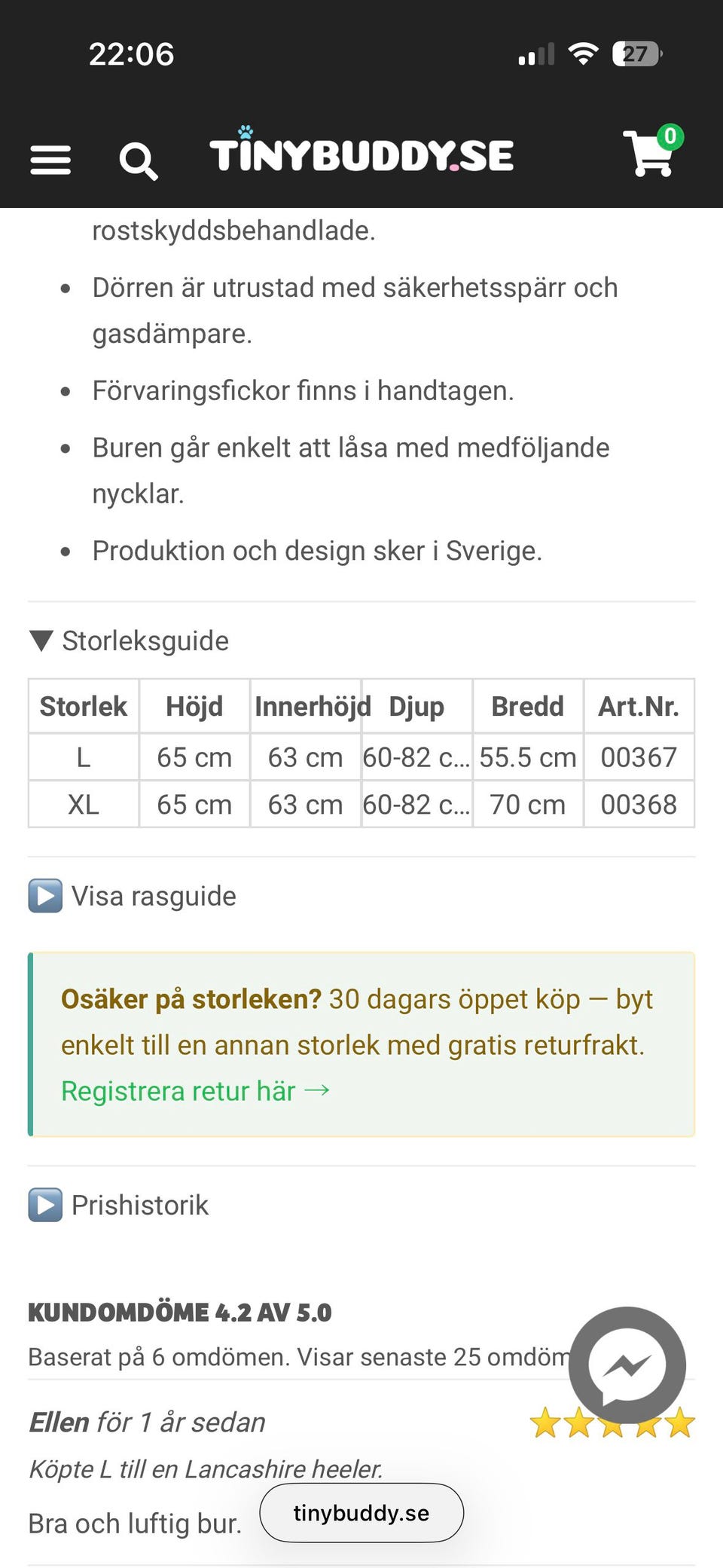Tap the search magnifier icon
This screenshot has width=723, height=1568.
(139, 160)
